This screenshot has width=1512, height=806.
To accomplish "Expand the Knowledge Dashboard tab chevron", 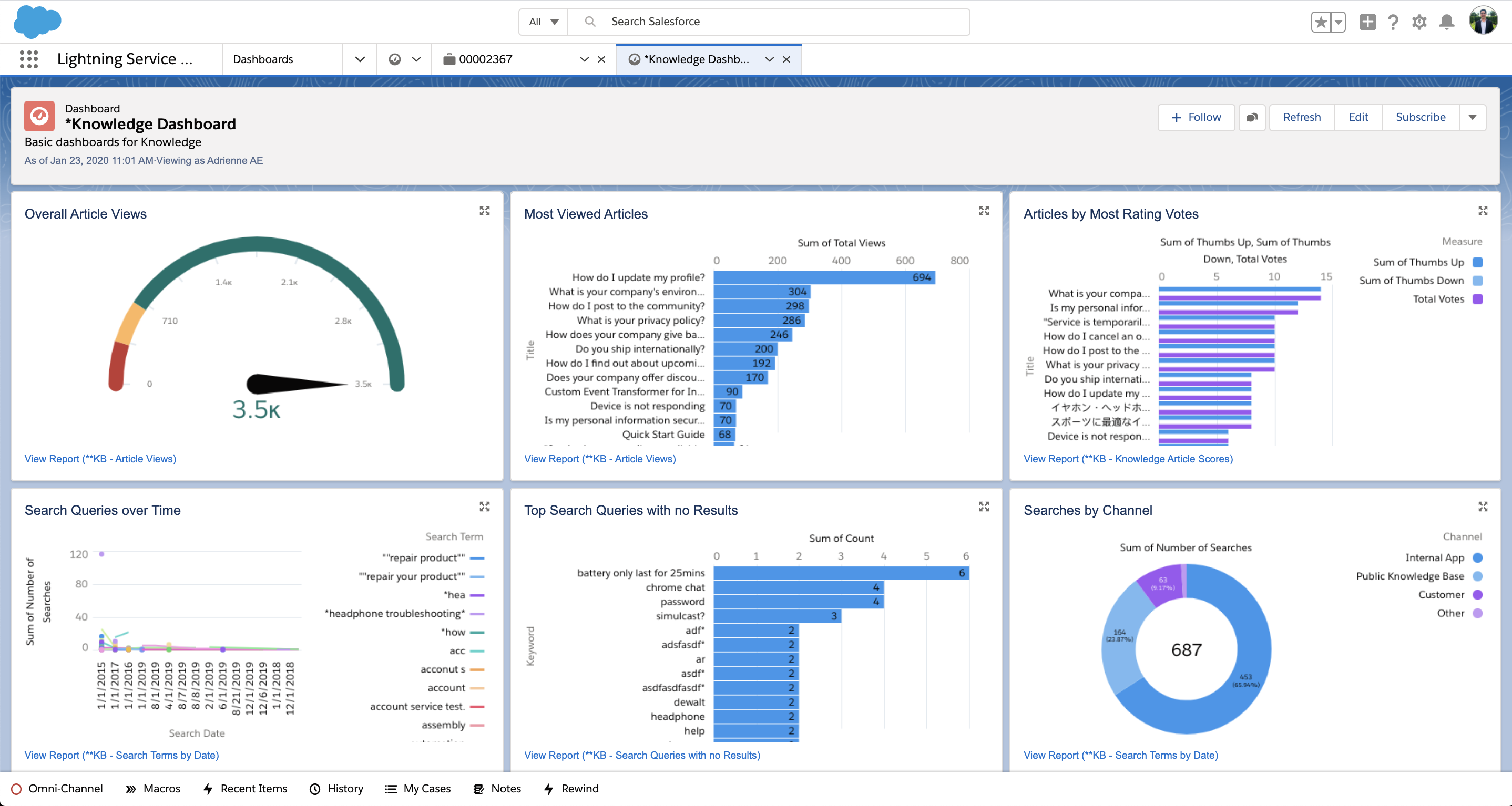I will point(769,59).
